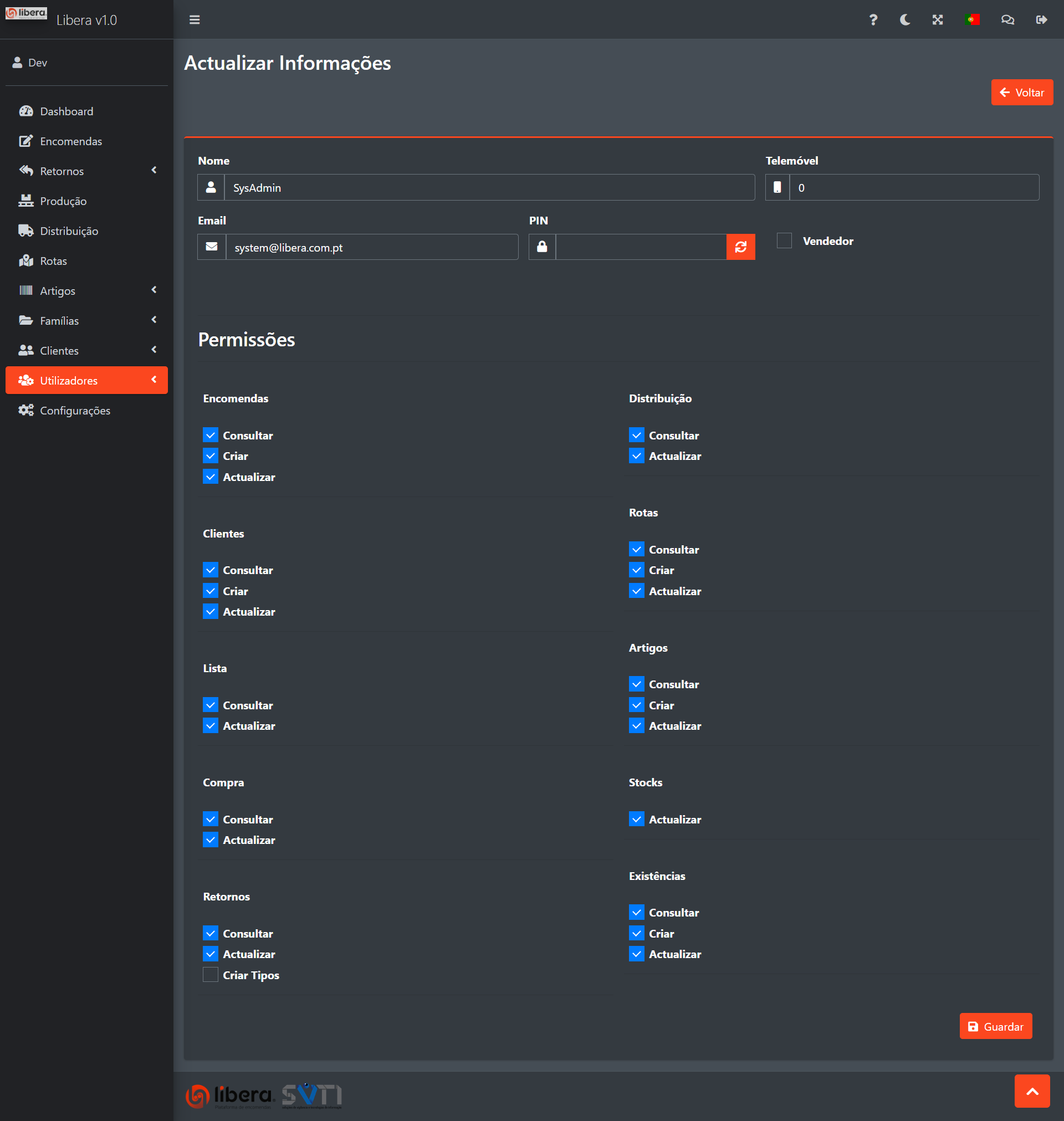Click the logout icon in the top bar
This screenshot has width=1064, height=1121.
1041,20
